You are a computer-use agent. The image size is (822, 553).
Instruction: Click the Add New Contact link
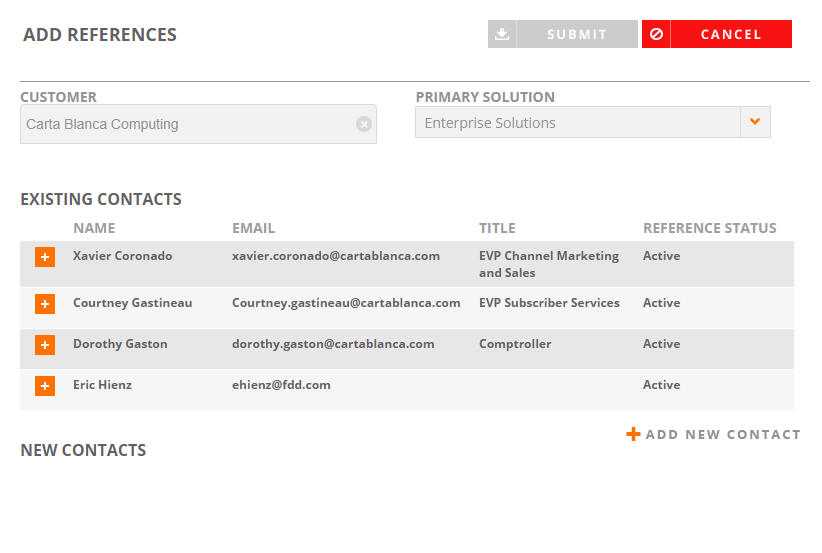point(723,435)
